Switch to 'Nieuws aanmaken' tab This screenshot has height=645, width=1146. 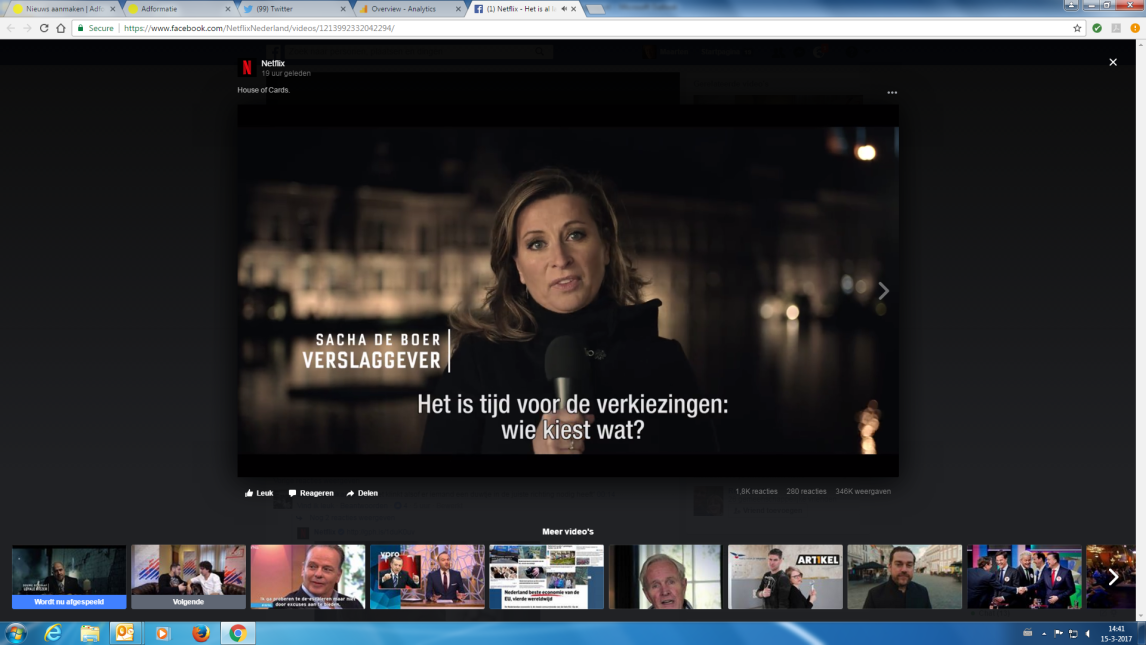click(62, 9)
